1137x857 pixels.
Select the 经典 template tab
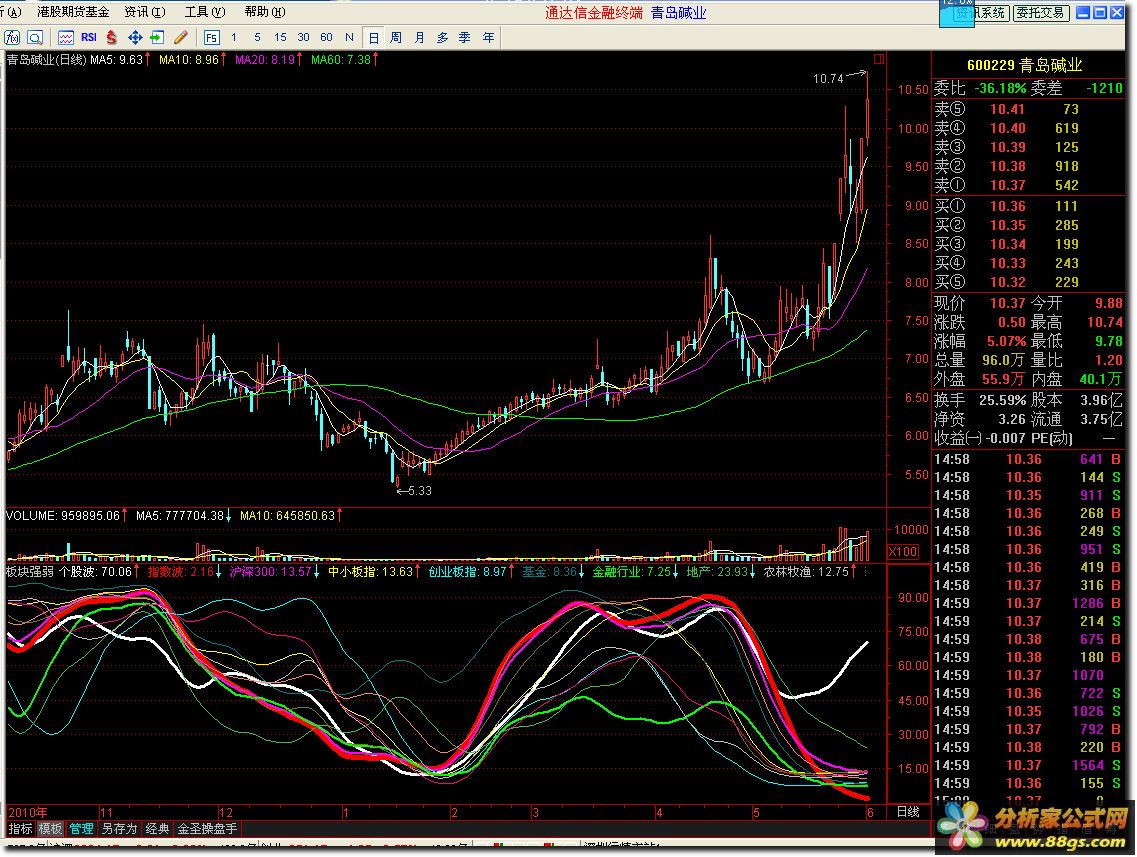point(157,829)
